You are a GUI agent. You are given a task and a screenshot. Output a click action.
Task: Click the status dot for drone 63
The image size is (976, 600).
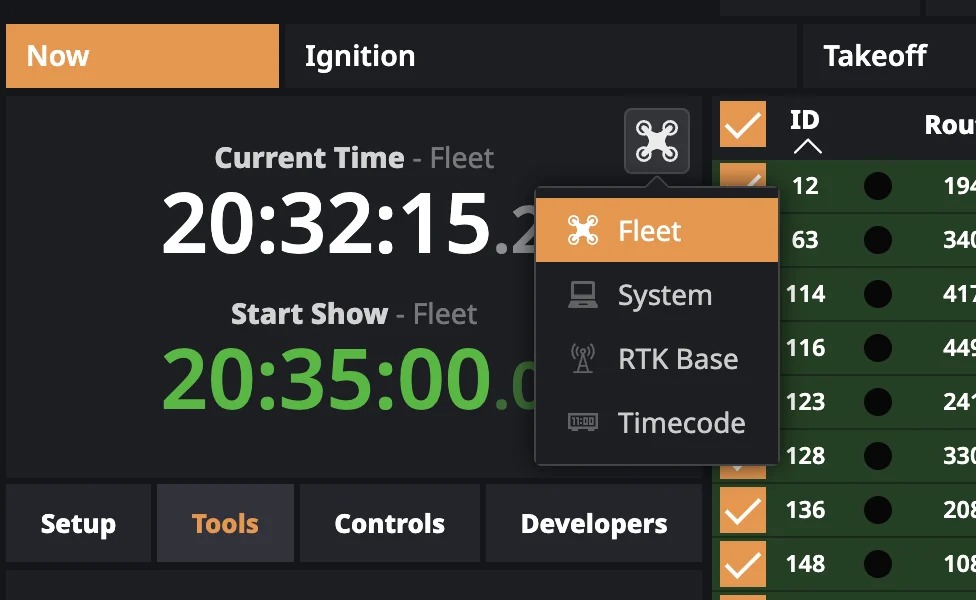click(x=878, y=240)
